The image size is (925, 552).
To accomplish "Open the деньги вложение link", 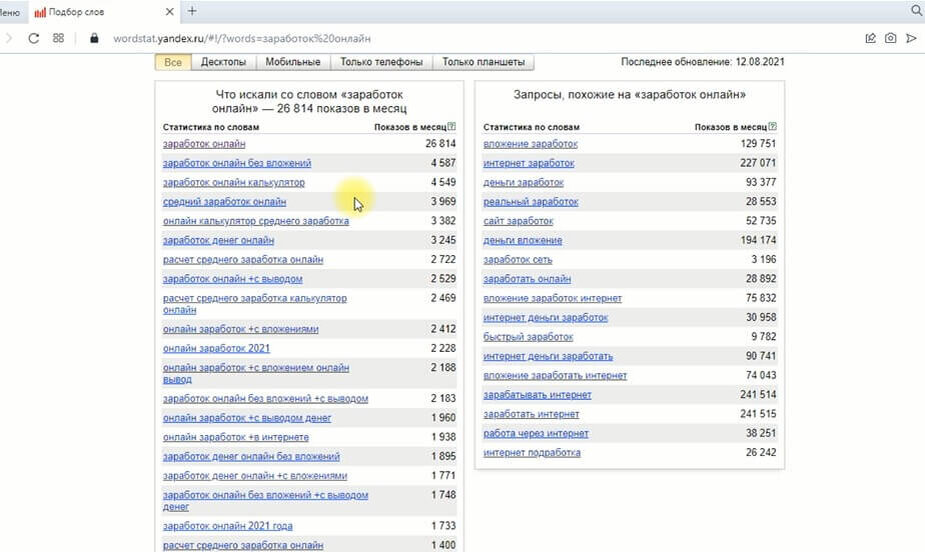I will click(x=522, y=241).
